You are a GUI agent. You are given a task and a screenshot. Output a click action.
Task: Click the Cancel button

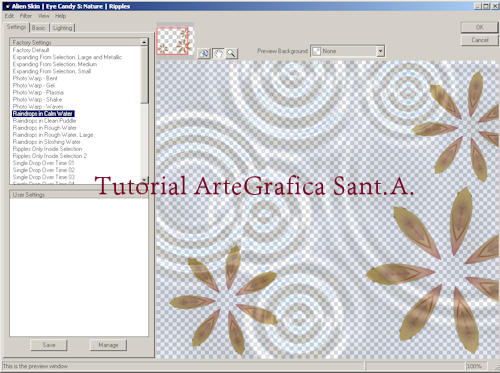[479, 40]
